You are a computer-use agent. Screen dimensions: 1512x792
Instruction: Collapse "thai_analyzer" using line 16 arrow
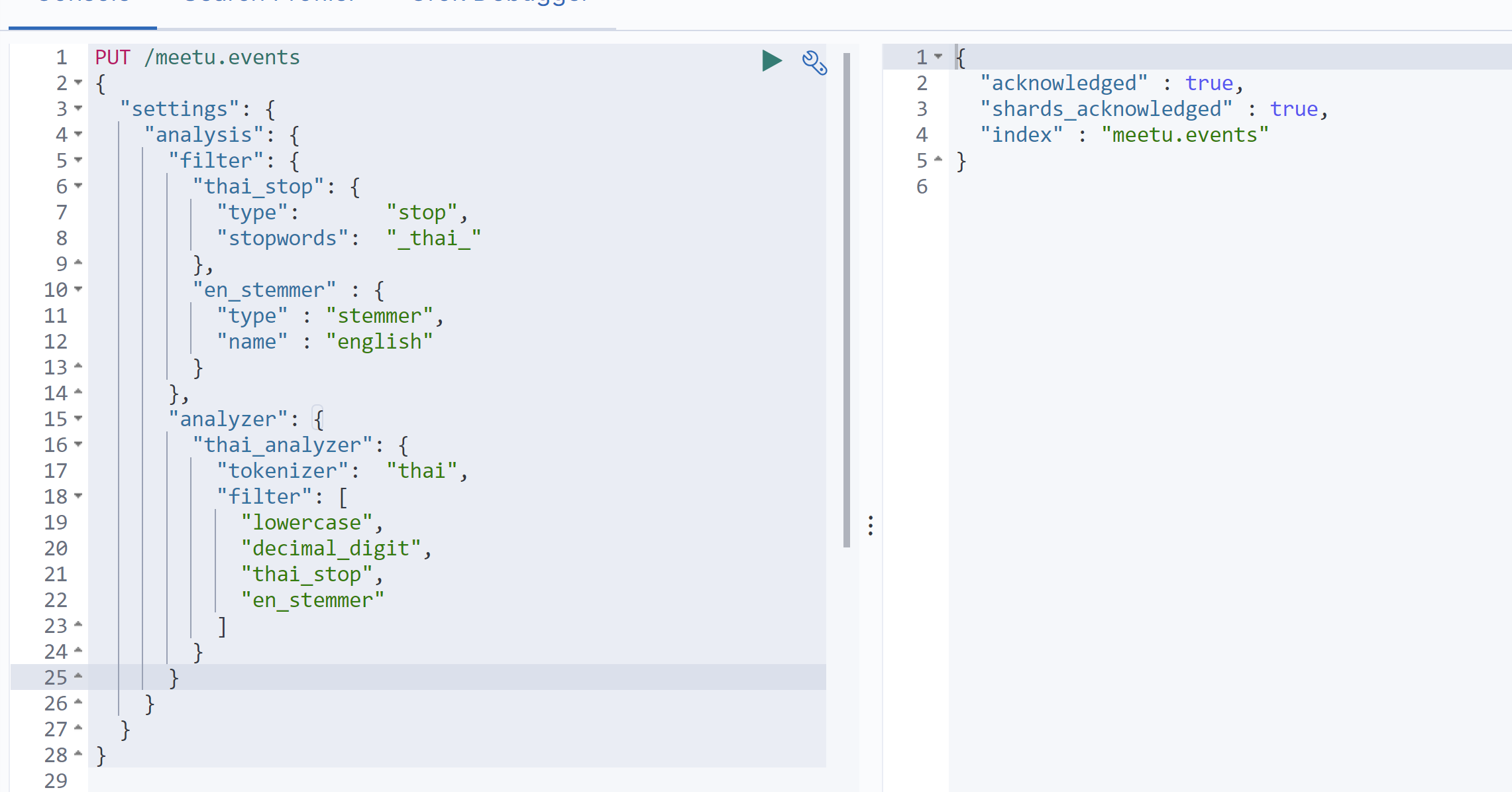78,444
